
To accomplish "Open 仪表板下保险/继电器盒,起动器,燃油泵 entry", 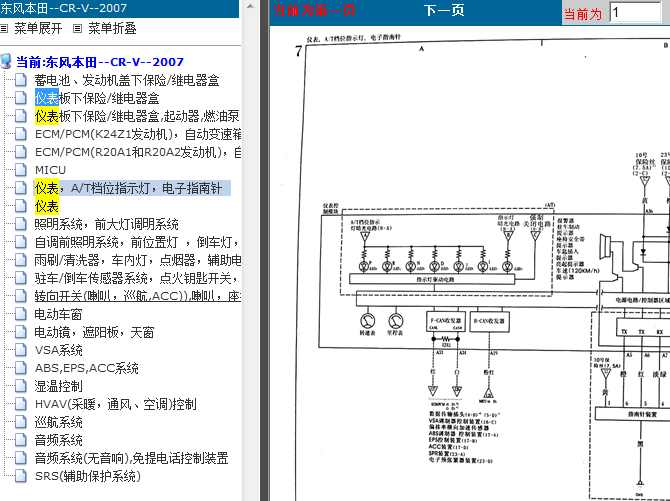I will coord(137,116).
